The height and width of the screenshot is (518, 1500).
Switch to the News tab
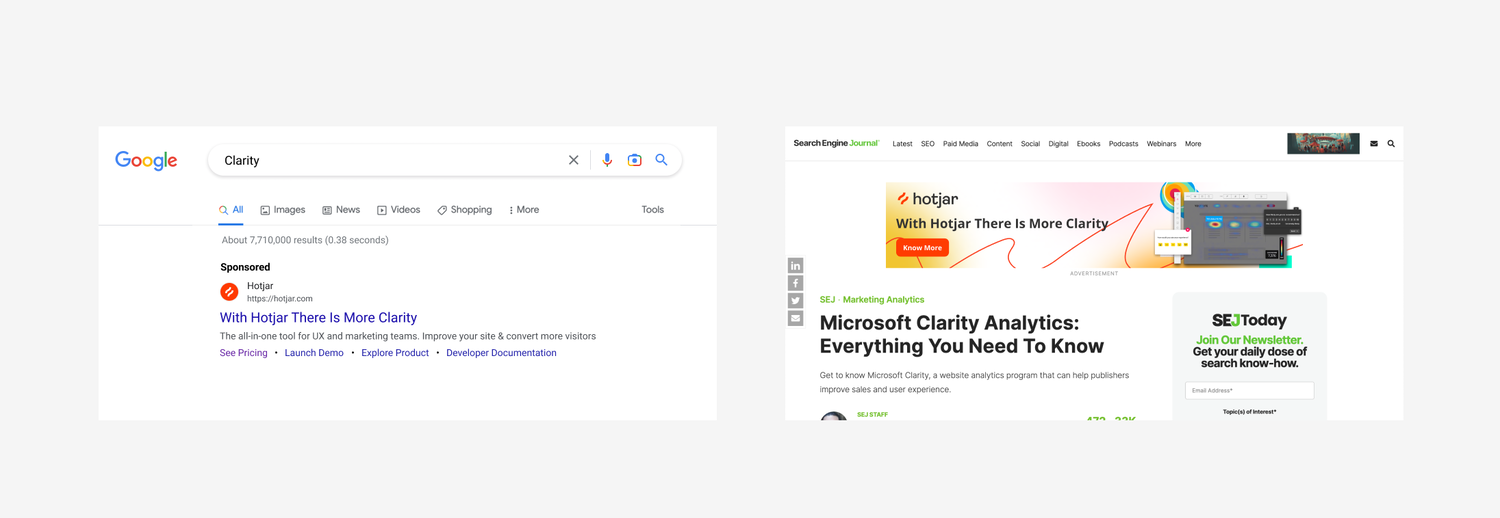tap(341, 210)
